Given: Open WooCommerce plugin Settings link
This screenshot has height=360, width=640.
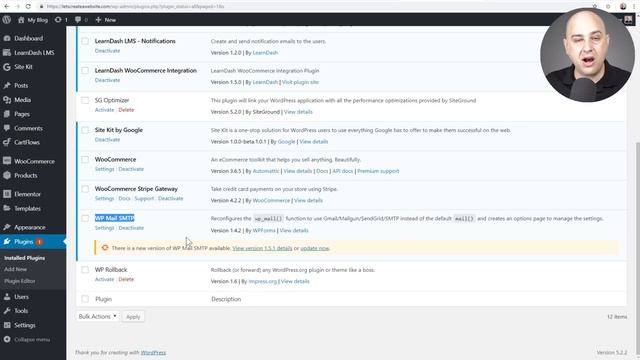Looking at the screenshot, I should point(104,169).
